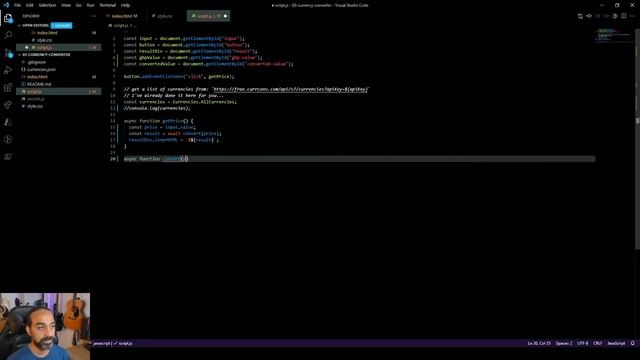
Task: Open the Edit menu
Action: [x=30, y=5]
